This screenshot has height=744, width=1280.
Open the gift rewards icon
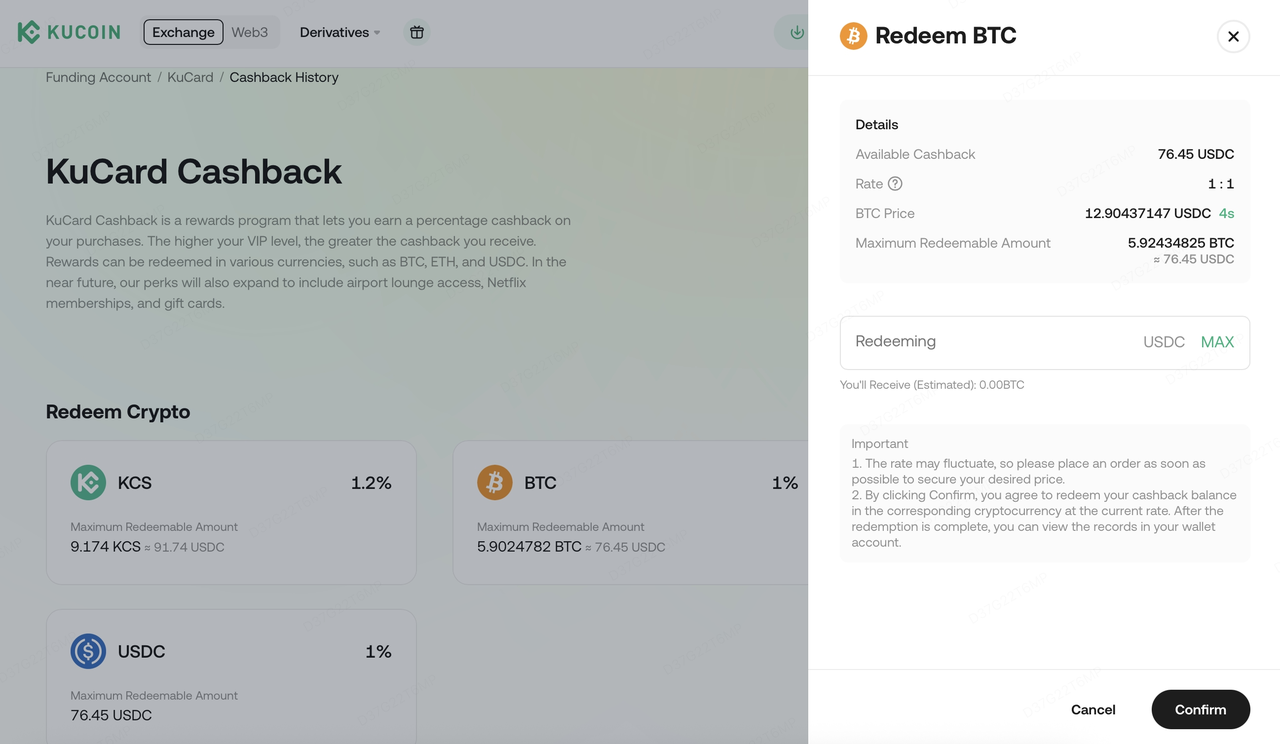[417, 32]
